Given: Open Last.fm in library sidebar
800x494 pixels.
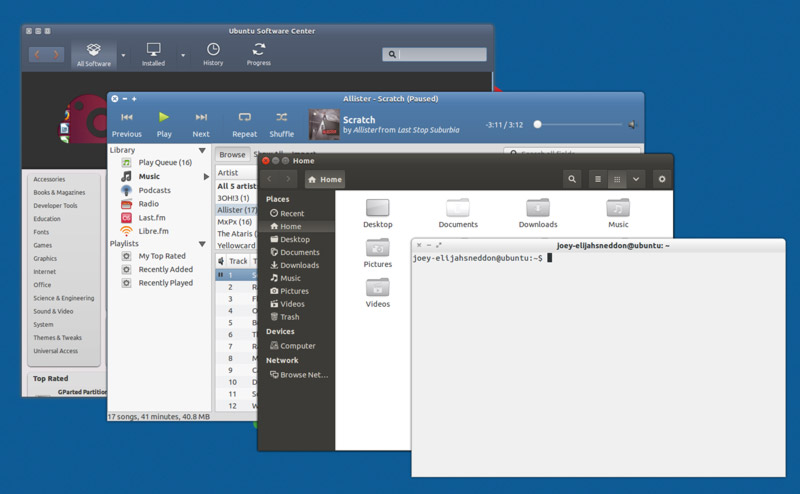Looking at the screenshot, I should pos(152,218).
